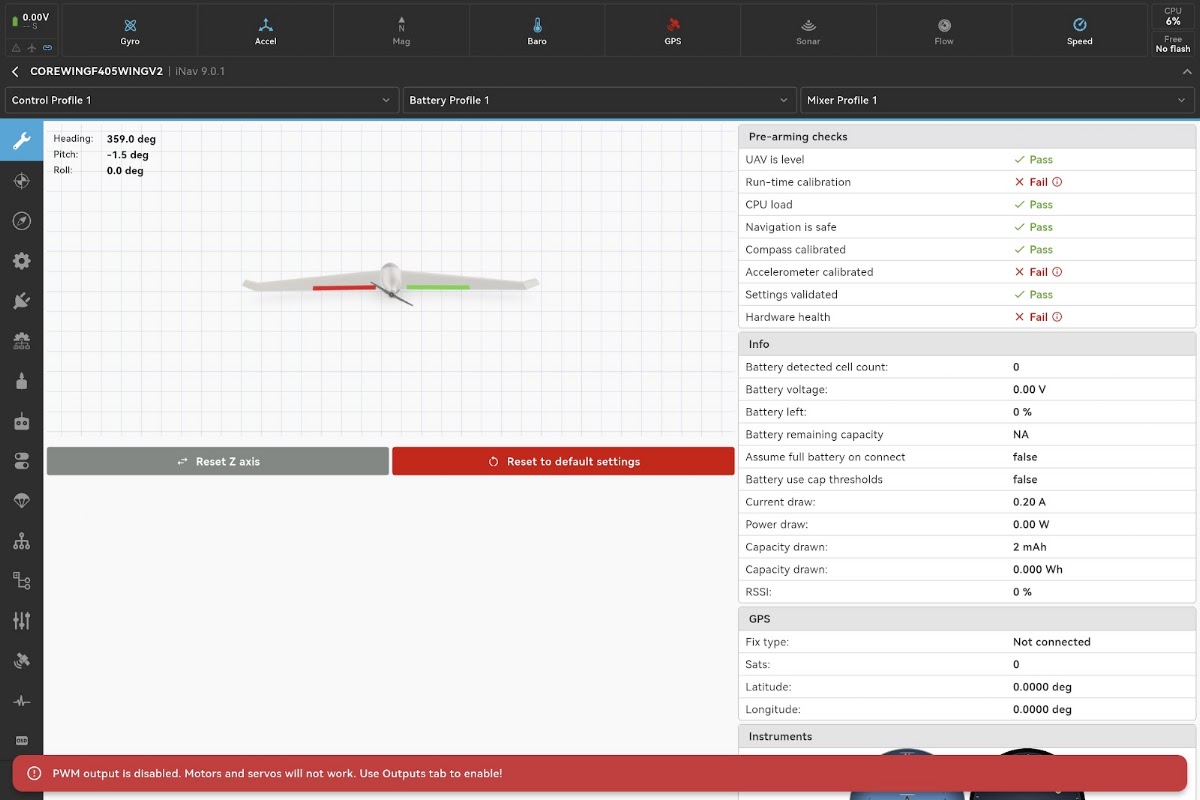
Task: Click the compass alignment icon in sidebar
Action: 21,221
